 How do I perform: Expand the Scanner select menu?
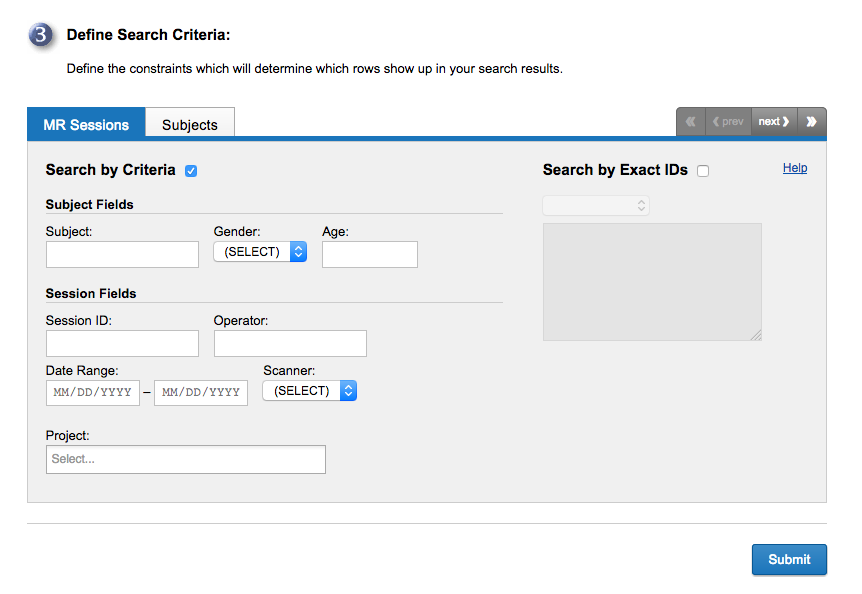click(x=309, y=391)
